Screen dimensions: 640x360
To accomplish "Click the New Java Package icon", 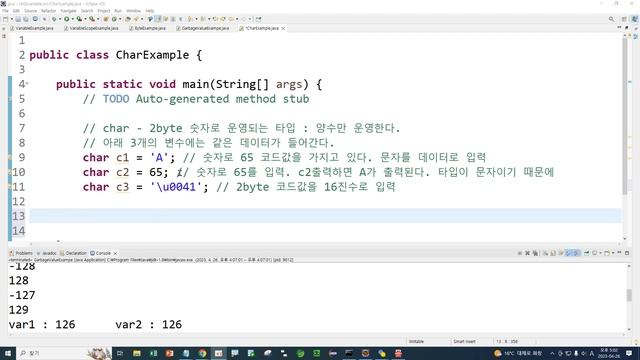I will 106,19.
